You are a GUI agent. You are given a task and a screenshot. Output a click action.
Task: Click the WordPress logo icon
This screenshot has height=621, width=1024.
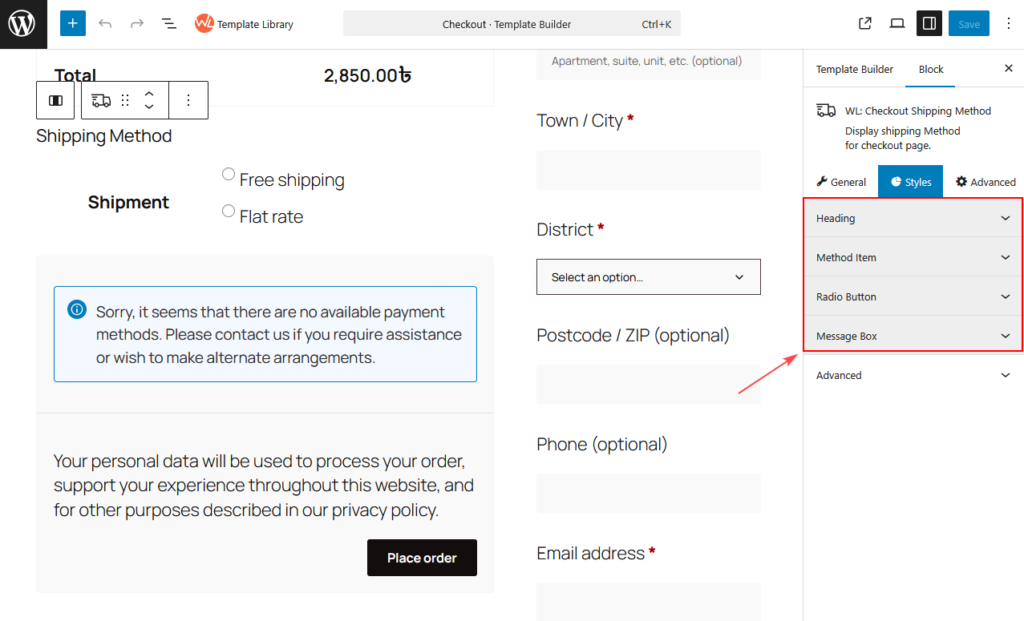click(x=22, y=23)
